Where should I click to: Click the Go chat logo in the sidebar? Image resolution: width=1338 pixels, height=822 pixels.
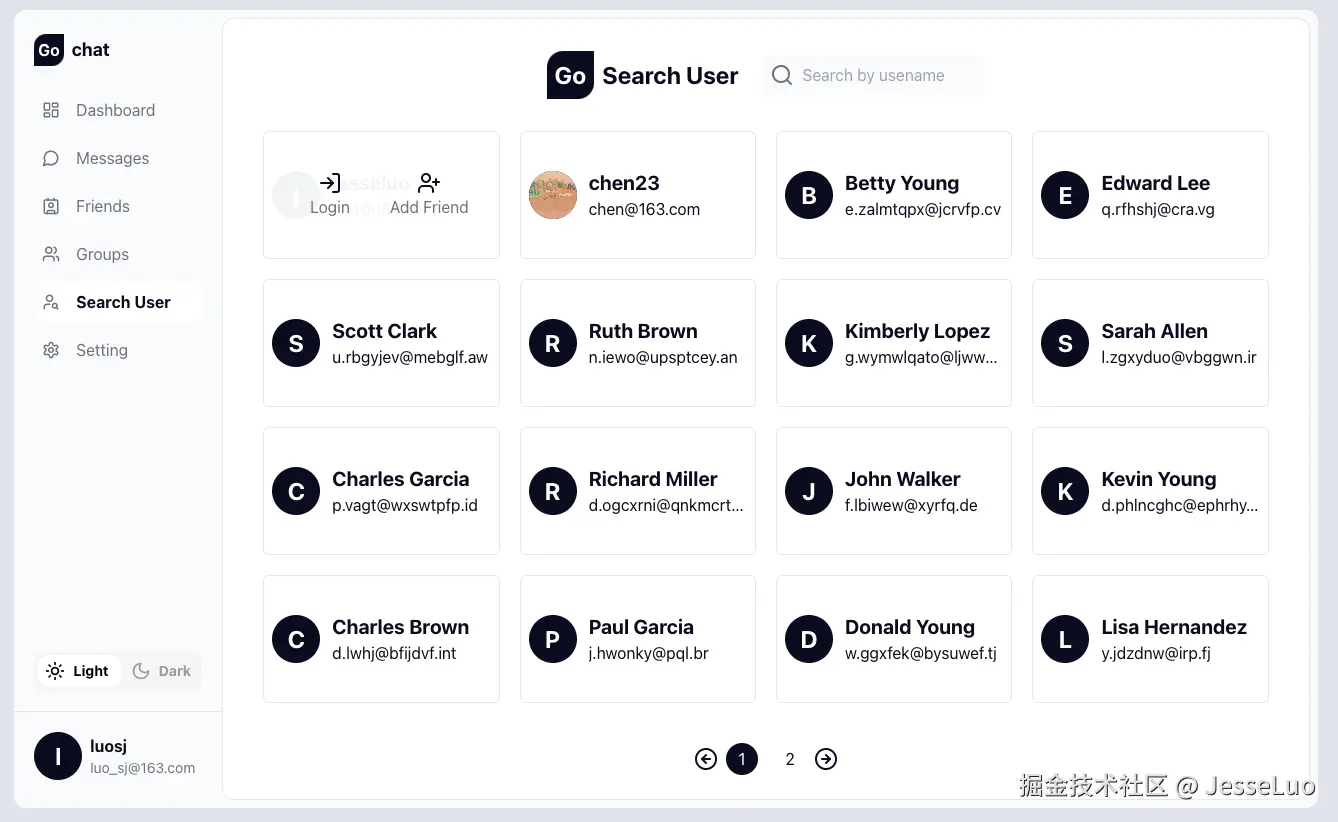click(x=72, y=50)
